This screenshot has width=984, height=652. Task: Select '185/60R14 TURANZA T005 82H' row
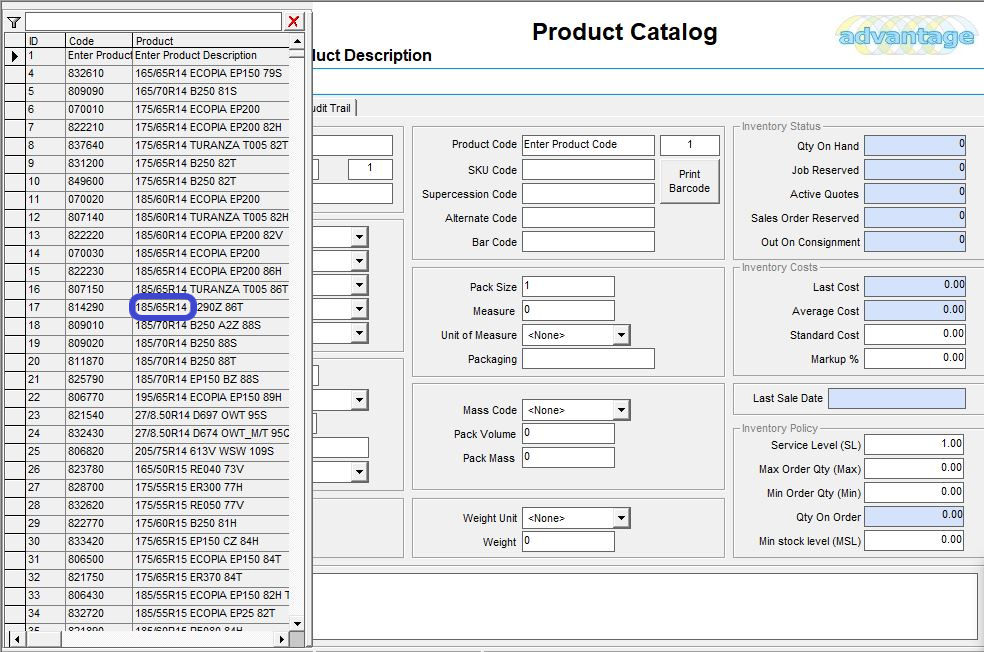[x=211, y=218]
